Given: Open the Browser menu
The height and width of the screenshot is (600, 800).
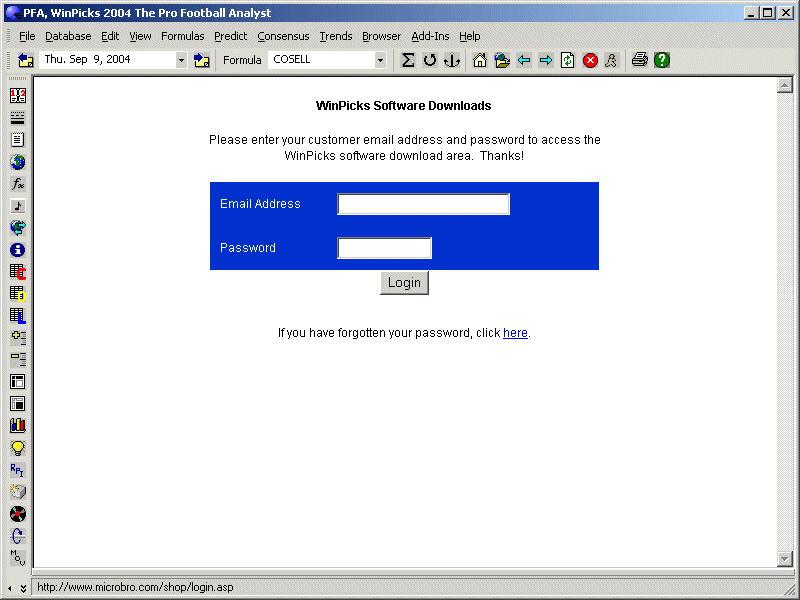Looking at the screenshot, I should pyautogui.click(x=381, y=36).
